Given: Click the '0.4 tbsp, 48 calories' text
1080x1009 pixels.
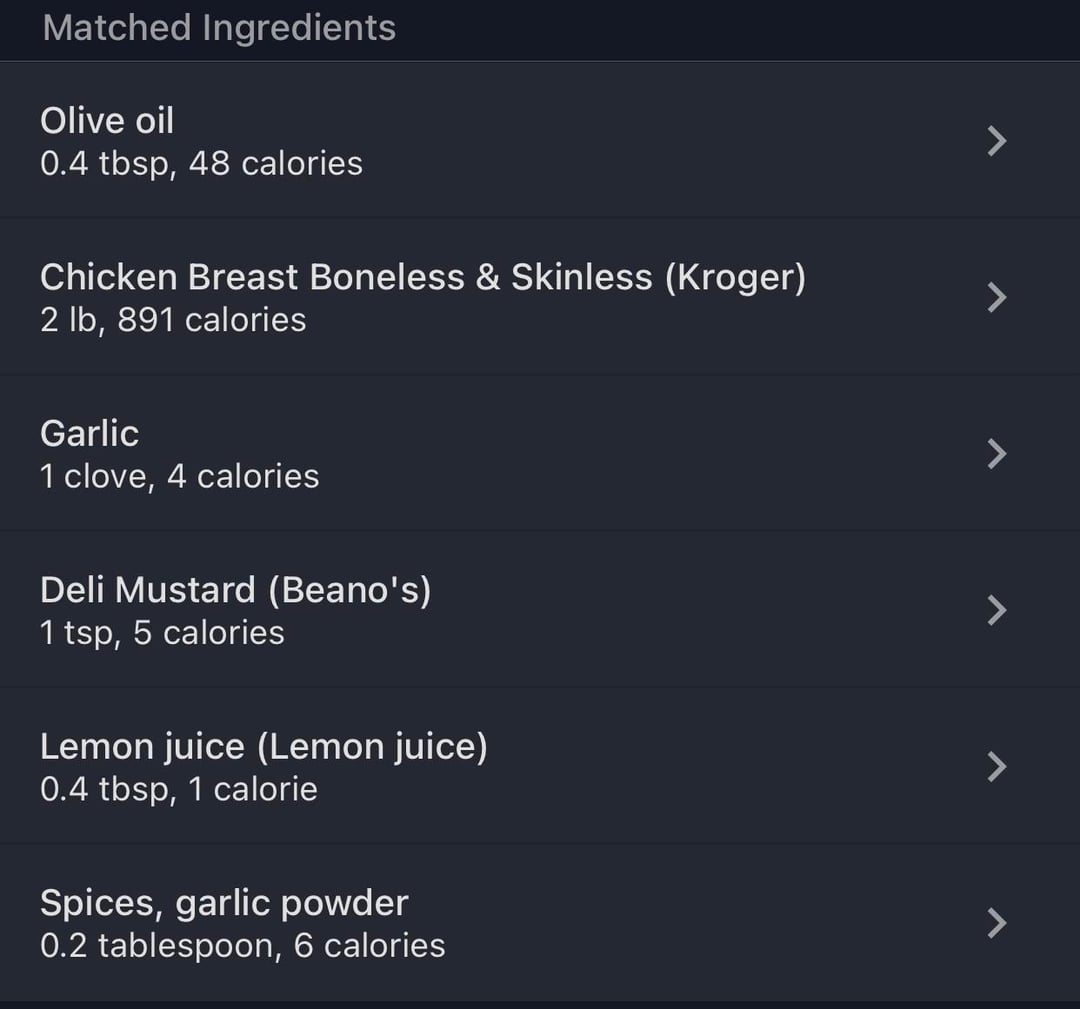Looking at the screenshot, I should (x=201, y=164).
